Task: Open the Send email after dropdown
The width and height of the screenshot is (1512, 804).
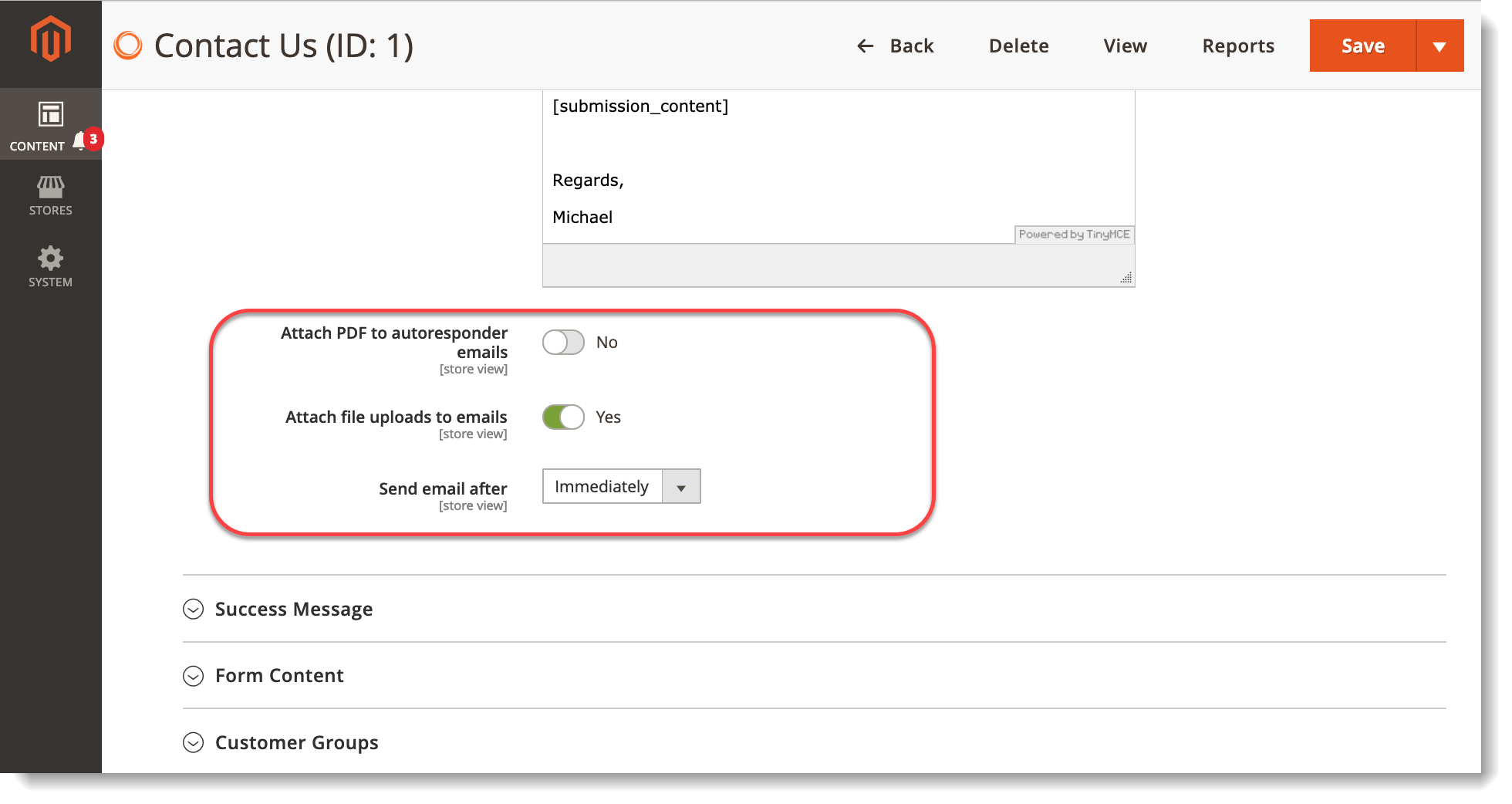Action: click(680, 486)
